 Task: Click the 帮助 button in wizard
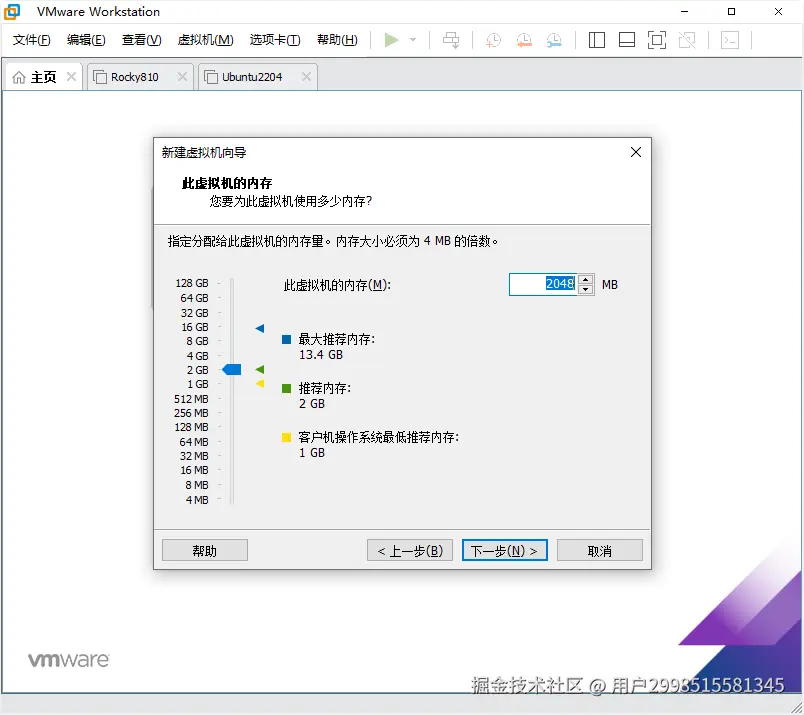pos(205,550)
